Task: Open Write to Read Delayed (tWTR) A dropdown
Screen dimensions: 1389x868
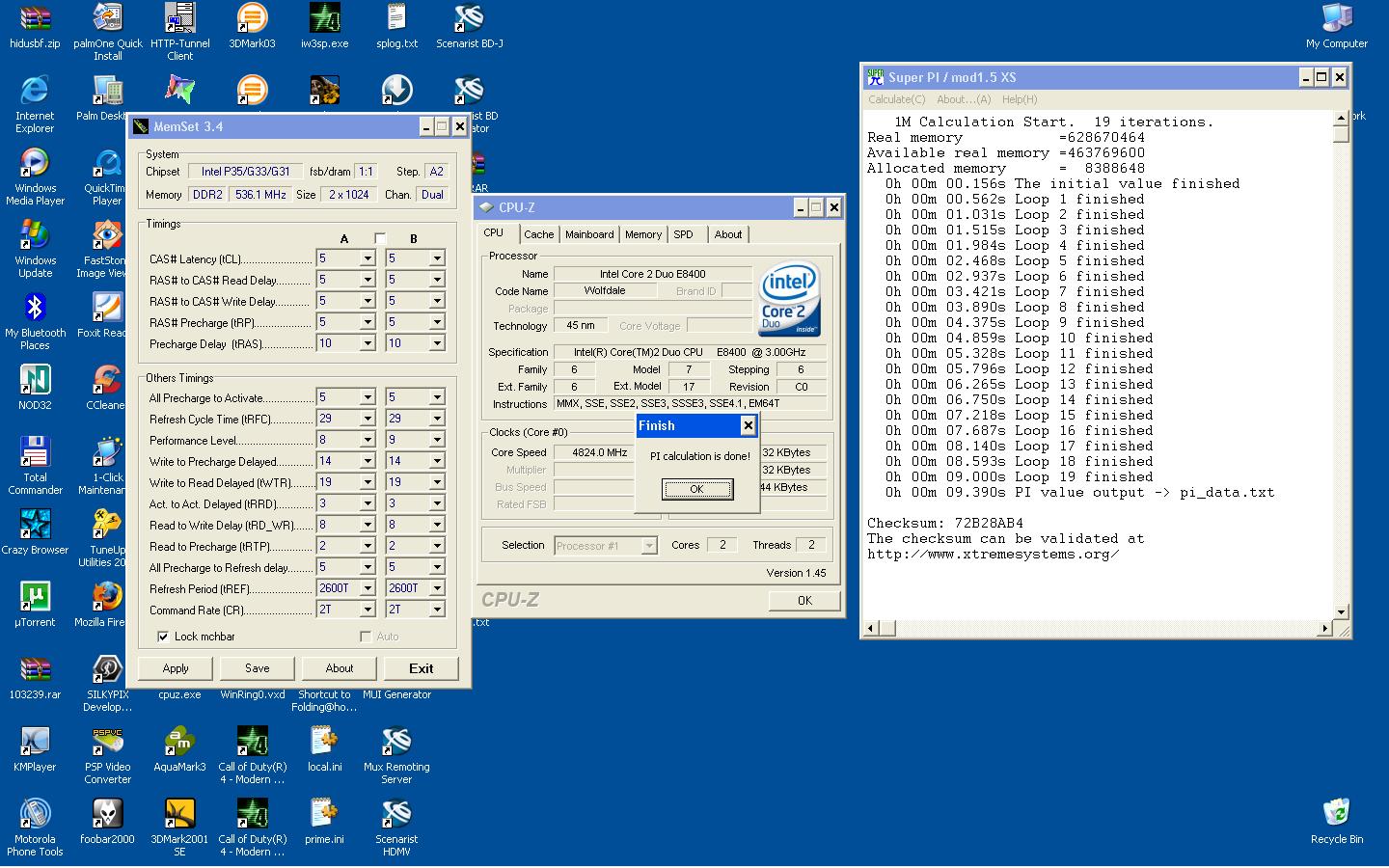Action: (368, 482)
